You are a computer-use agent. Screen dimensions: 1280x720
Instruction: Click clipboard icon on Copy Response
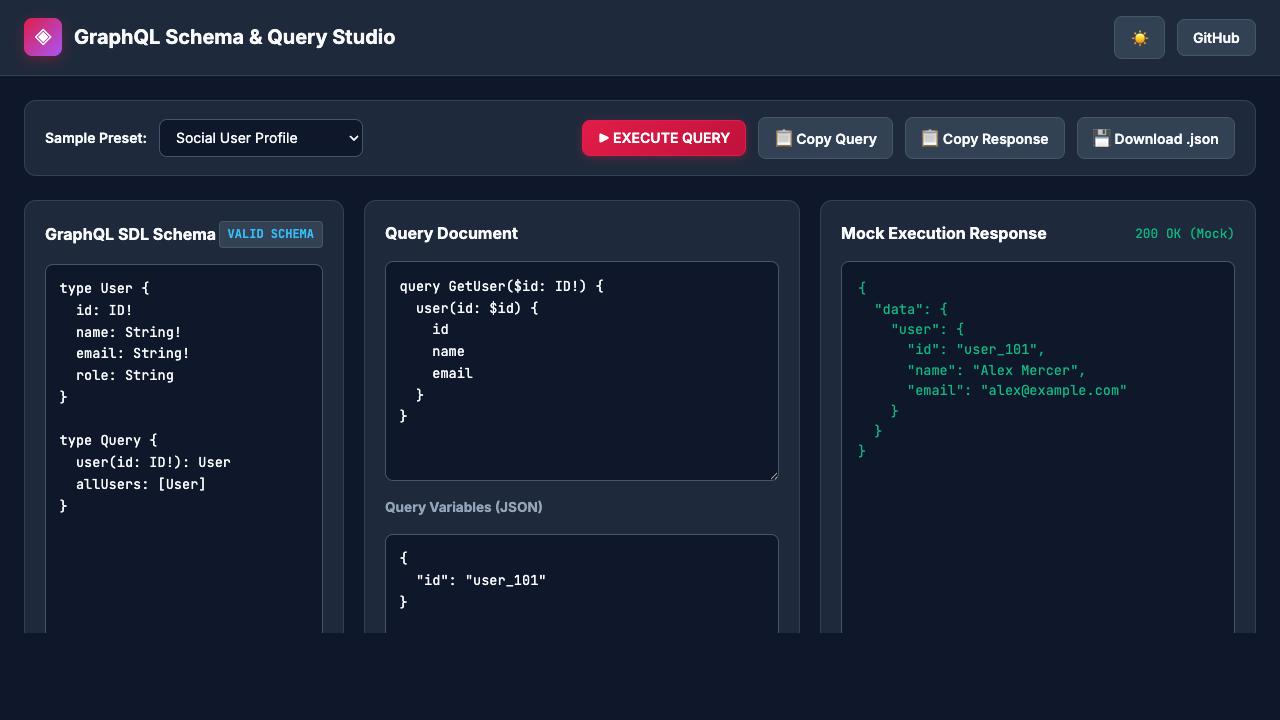[x=930, y=138]
